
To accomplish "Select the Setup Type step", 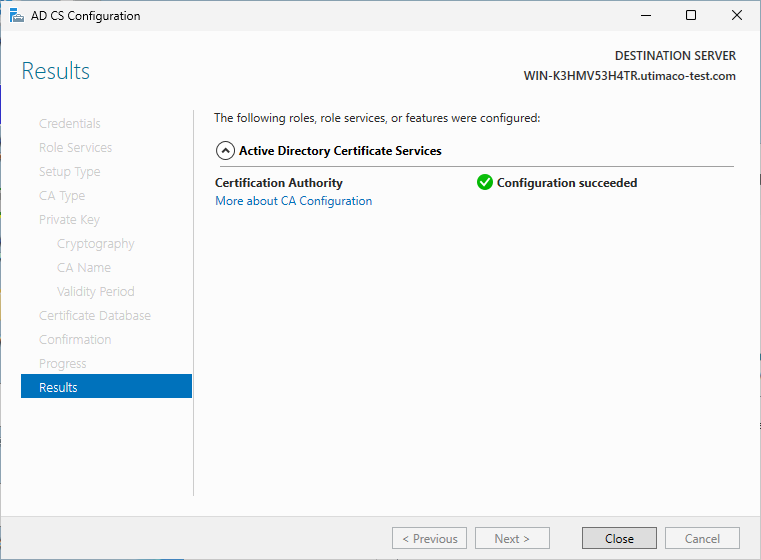I will [69, 172].
